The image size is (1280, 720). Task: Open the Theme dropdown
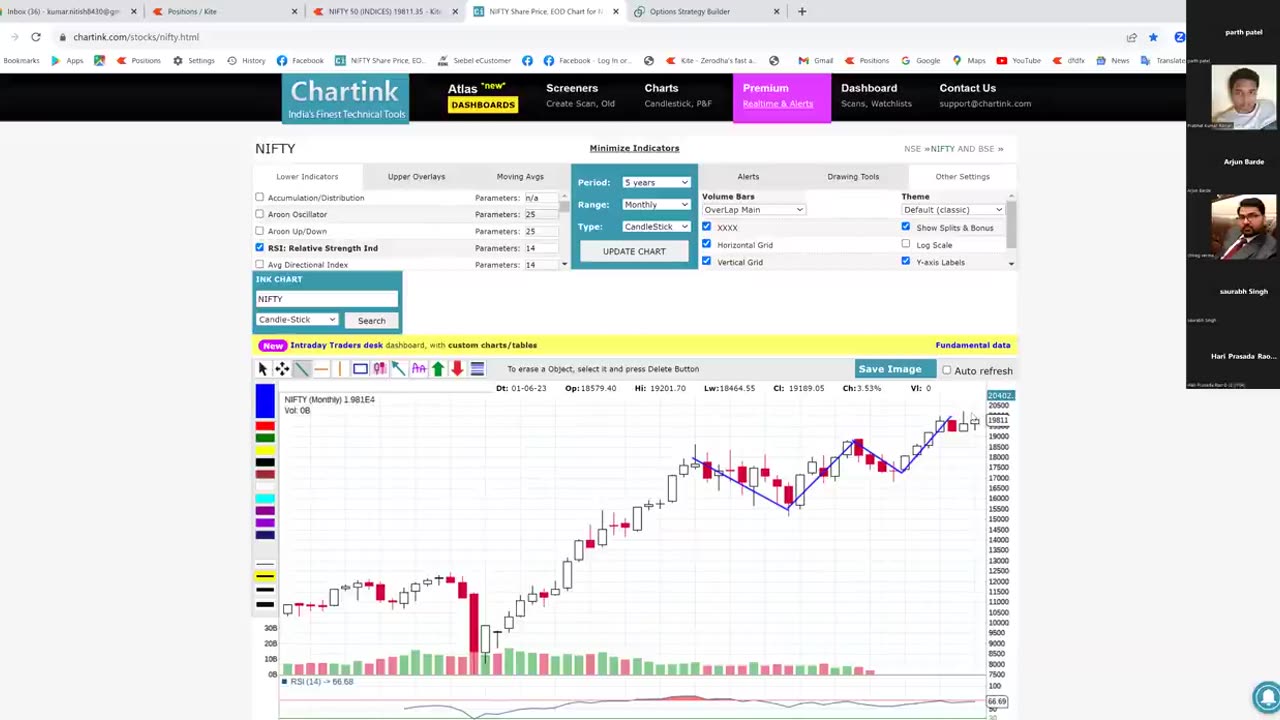coord(953,210)
